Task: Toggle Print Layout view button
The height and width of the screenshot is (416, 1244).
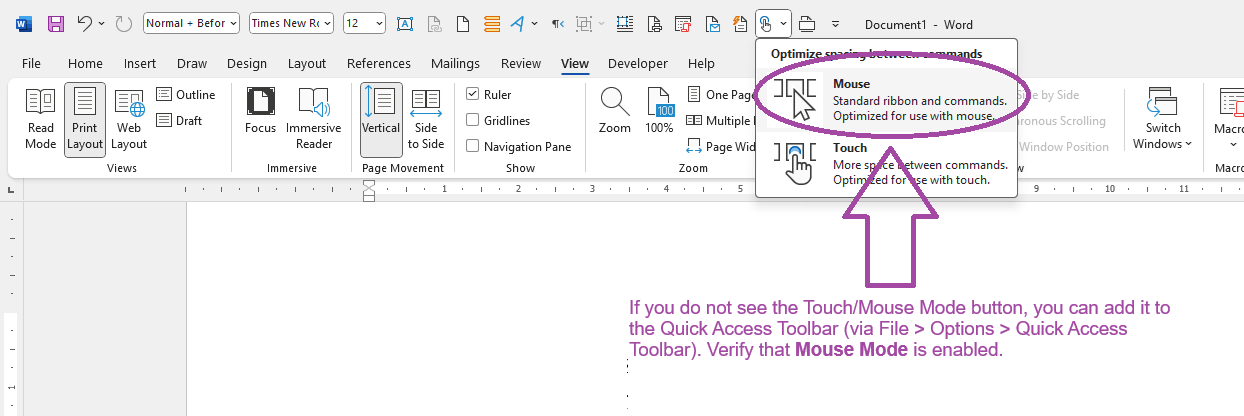Action: click(85, 119)
